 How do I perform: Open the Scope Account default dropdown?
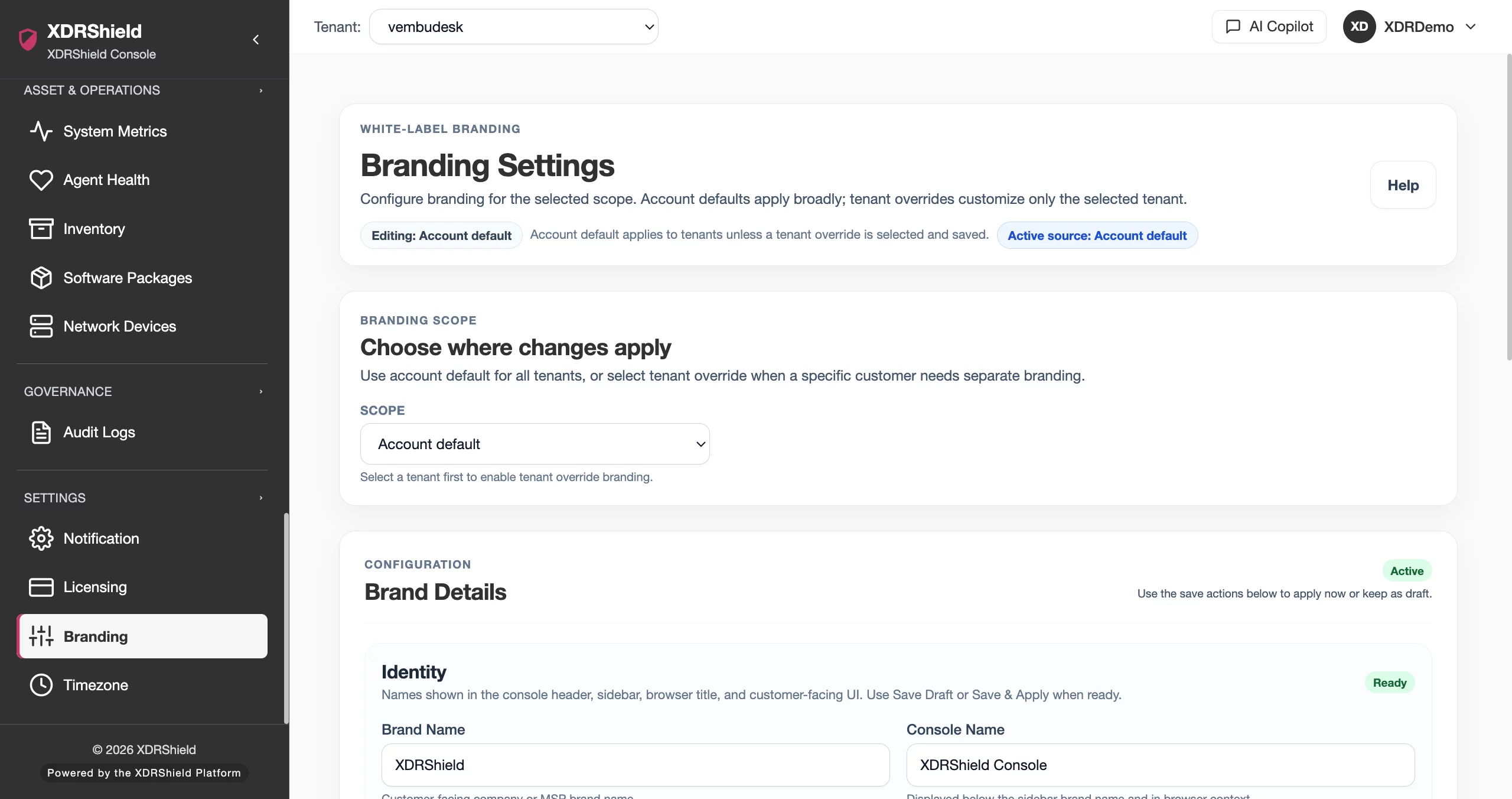click(x=535, y=444)
